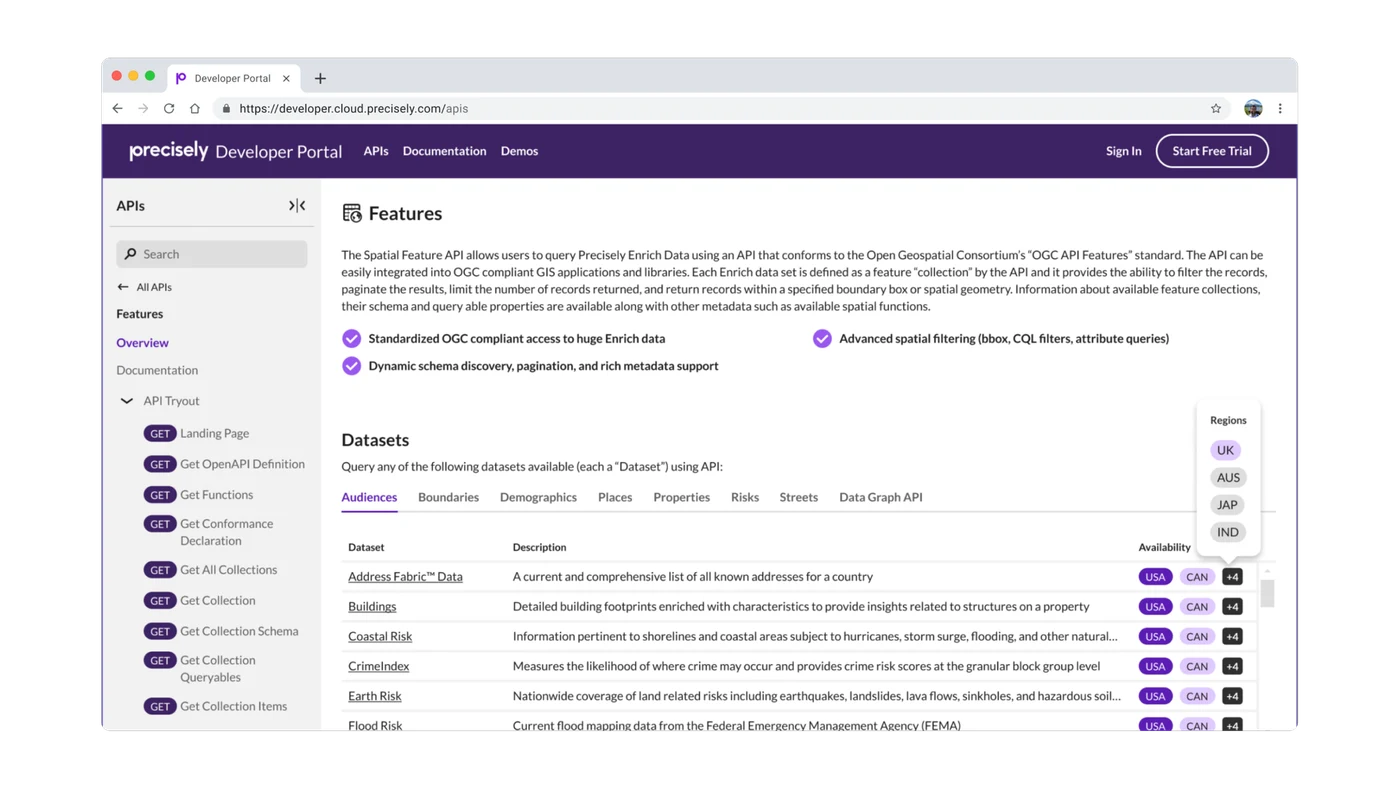Click the +4 badge in Earth Risk row

point(1232,696)
